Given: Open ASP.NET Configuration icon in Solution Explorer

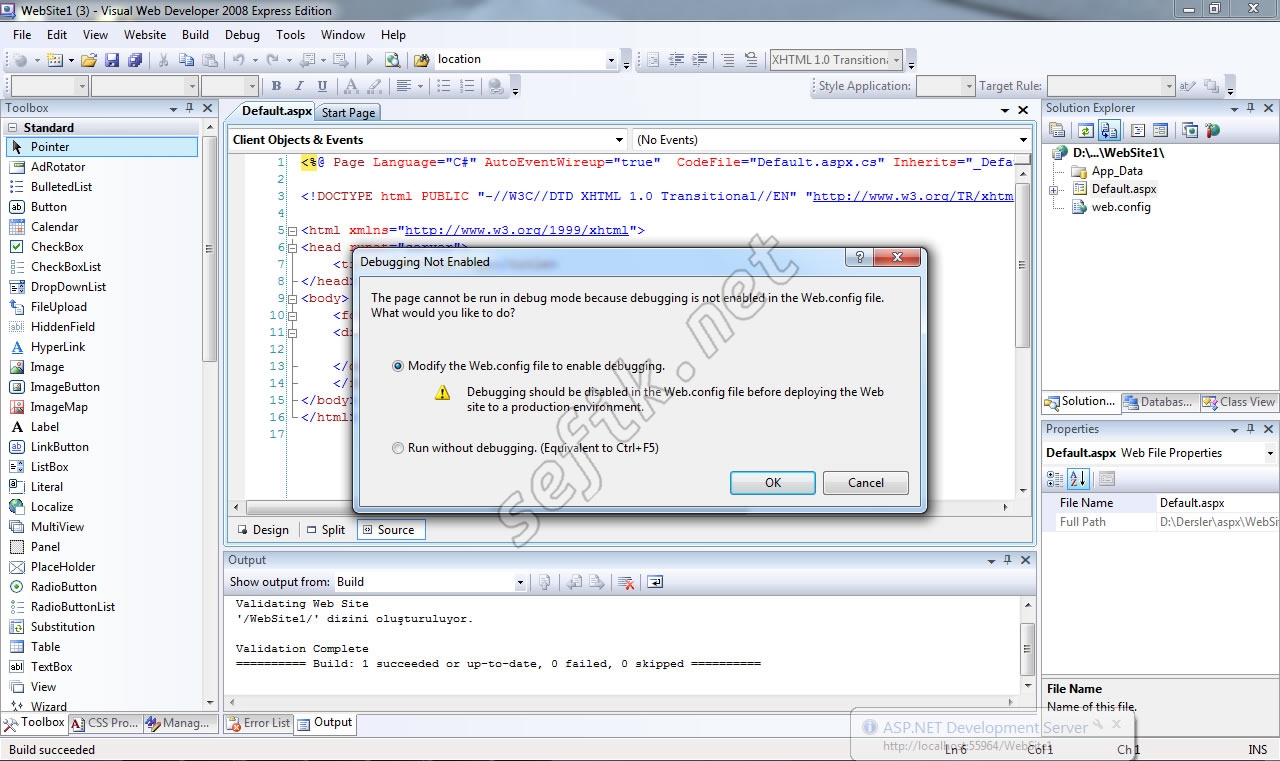Looking at the screenshot, I should coord(1213,130).
